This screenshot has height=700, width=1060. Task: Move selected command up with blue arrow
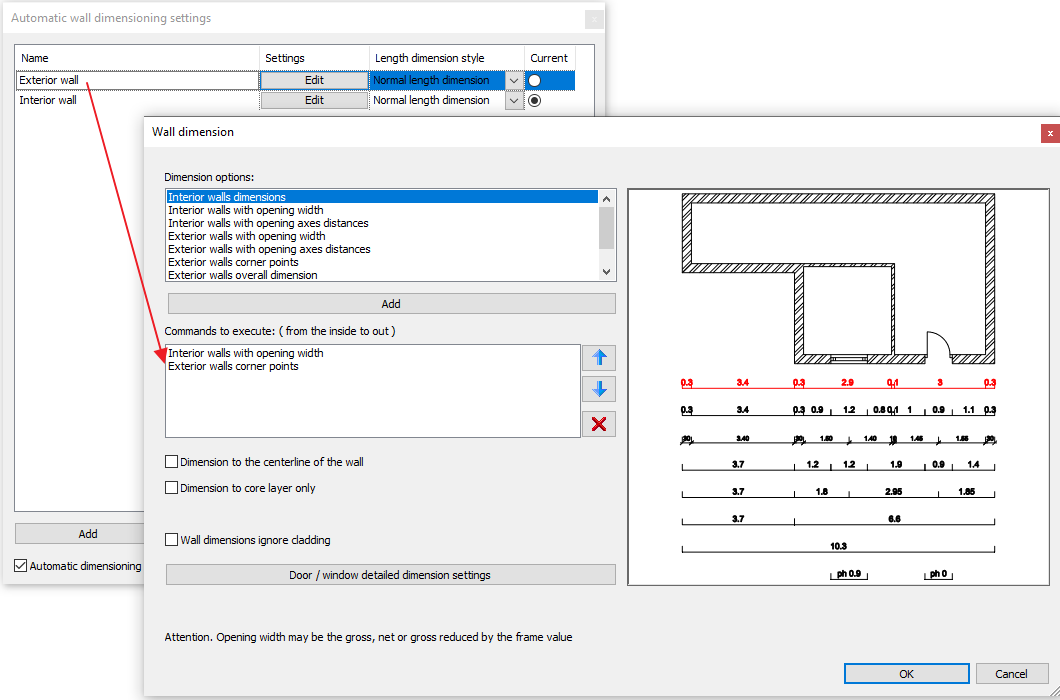point(598,358)
